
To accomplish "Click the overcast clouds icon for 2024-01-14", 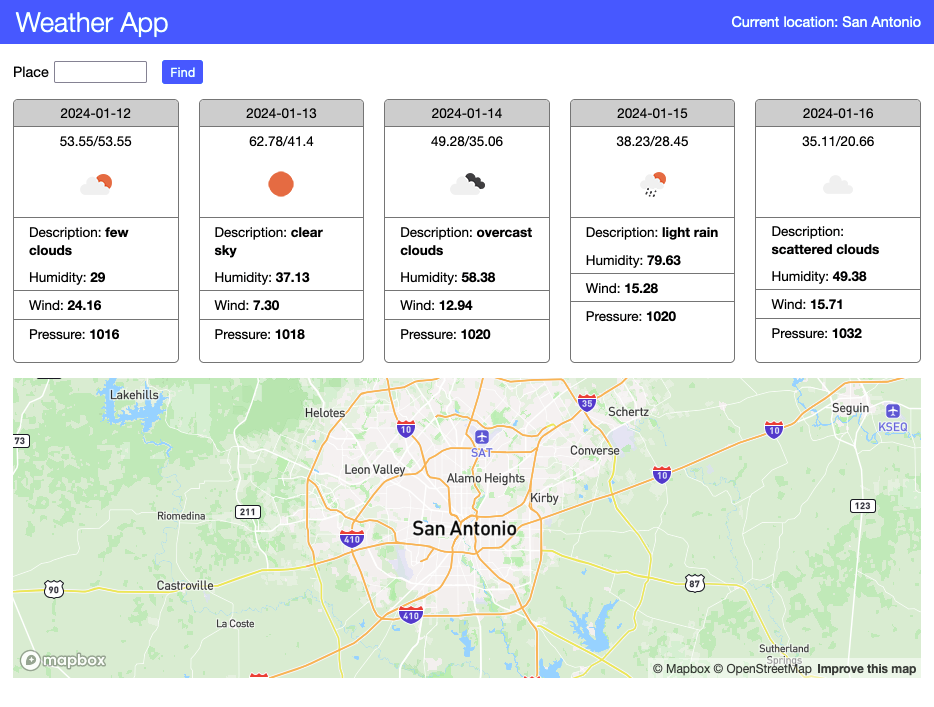I will [x=466, y=183].
